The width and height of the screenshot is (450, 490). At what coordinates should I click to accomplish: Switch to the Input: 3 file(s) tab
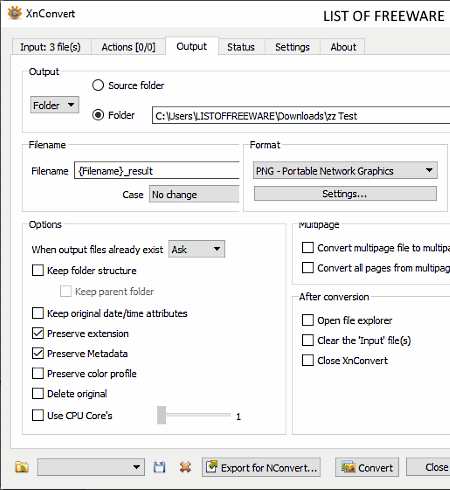click(x=51, y=47)
